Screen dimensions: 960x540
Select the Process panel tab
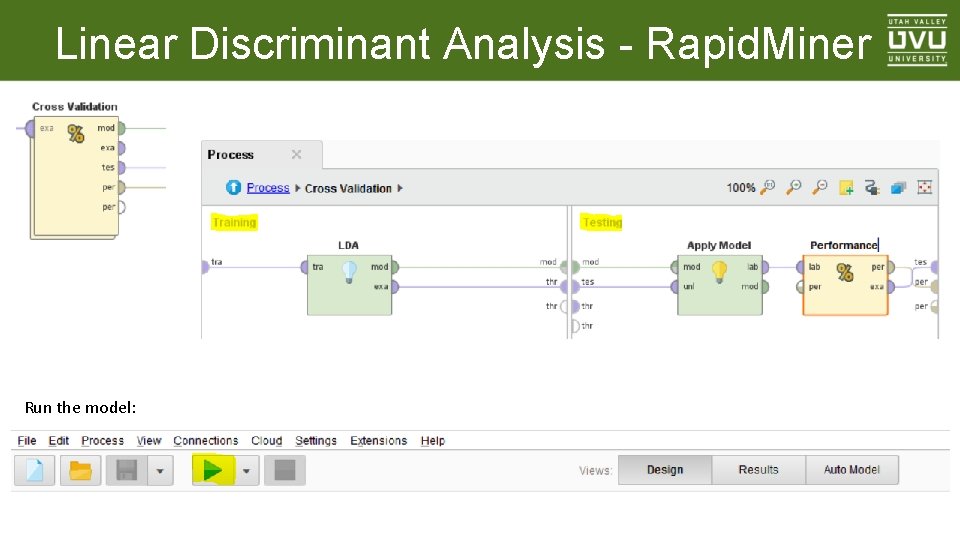261,154
